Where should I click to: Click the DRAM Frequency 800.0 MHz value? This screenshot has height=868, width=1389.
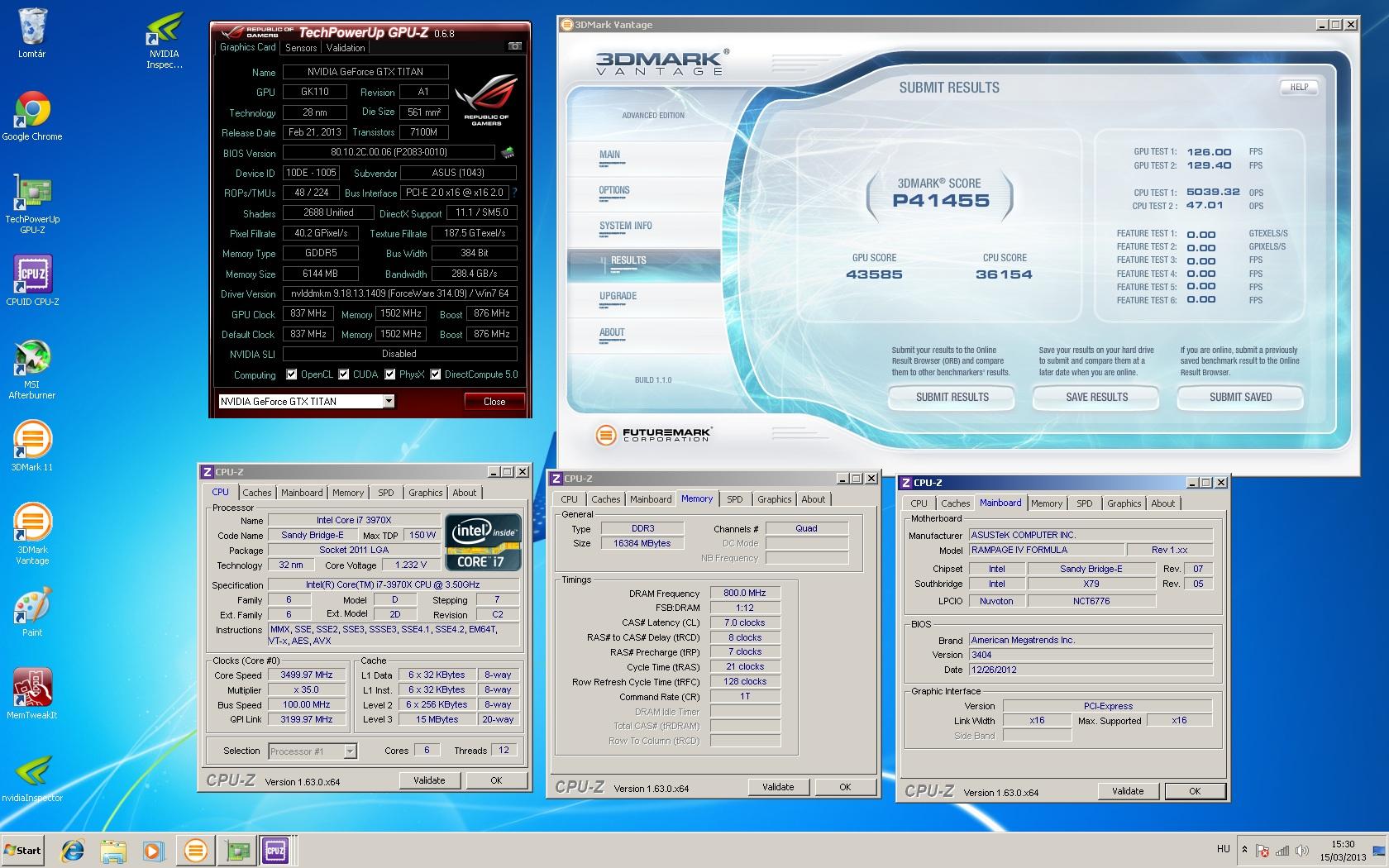[745, 593]
